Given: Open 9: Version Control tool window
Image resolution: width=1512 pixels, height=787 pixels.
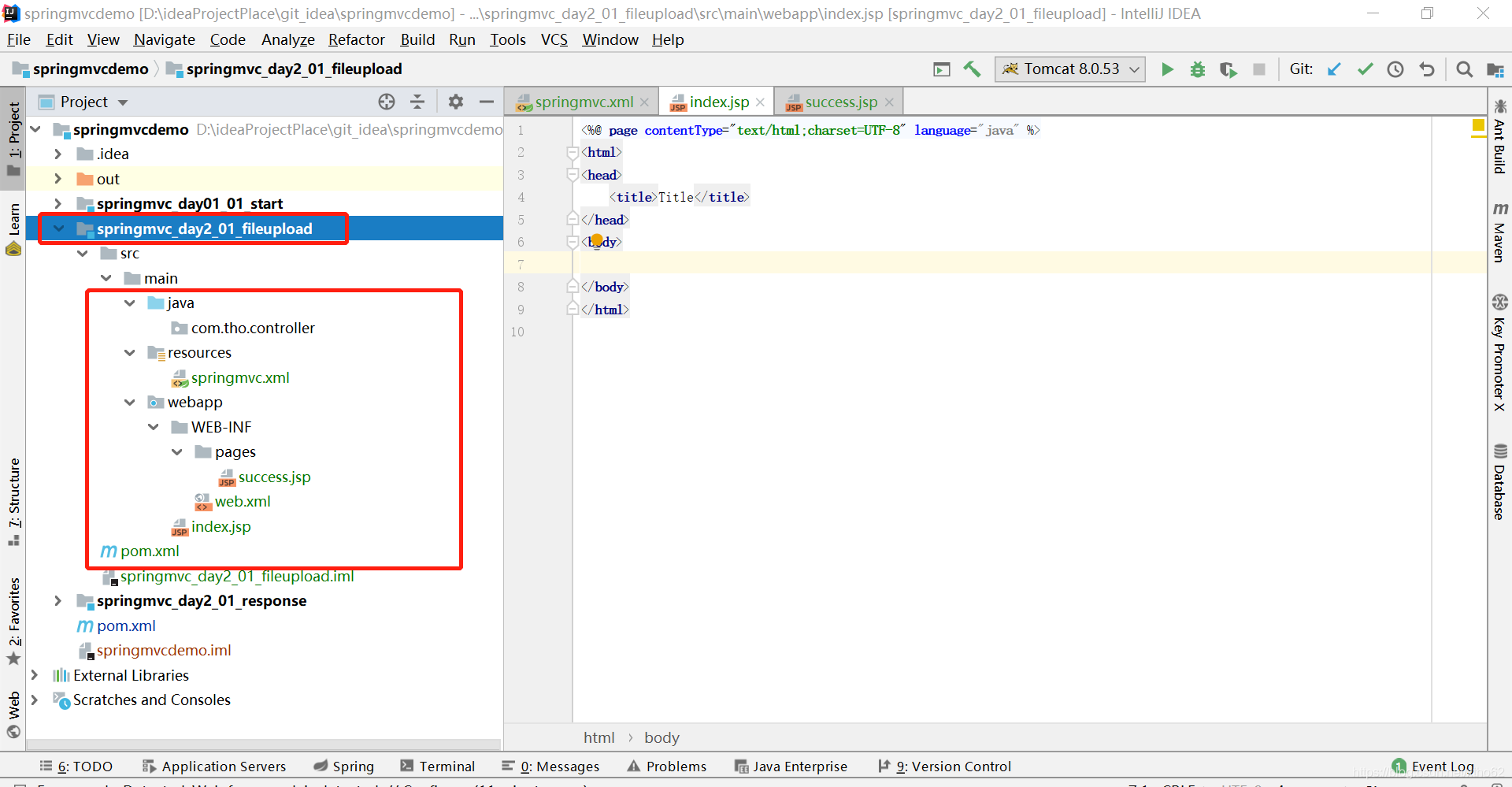Looking at the screenshot, I should pyautogui.click(x=944, y=766).
